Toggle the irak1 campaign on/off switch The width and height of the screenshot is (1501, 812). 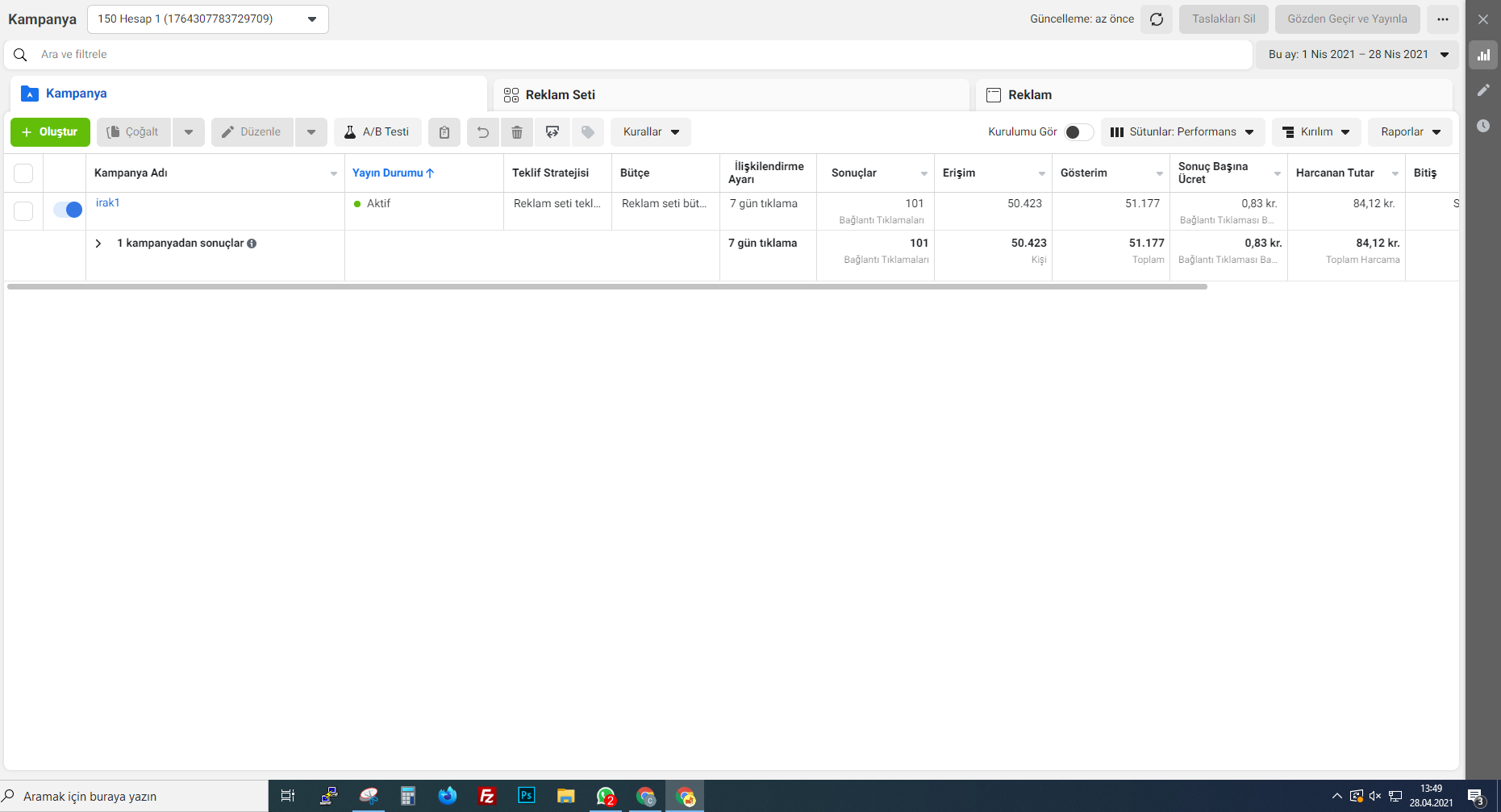pyautogui.click(x=68, y=210)
